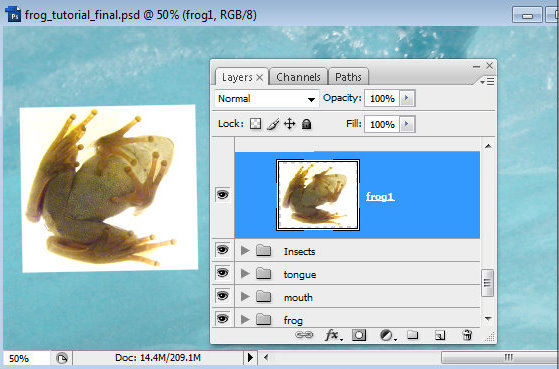Image resolution: width=559 pixels, height=369 pixels.
Task: Open the layer style fx menu
Action: coord(333,335)
